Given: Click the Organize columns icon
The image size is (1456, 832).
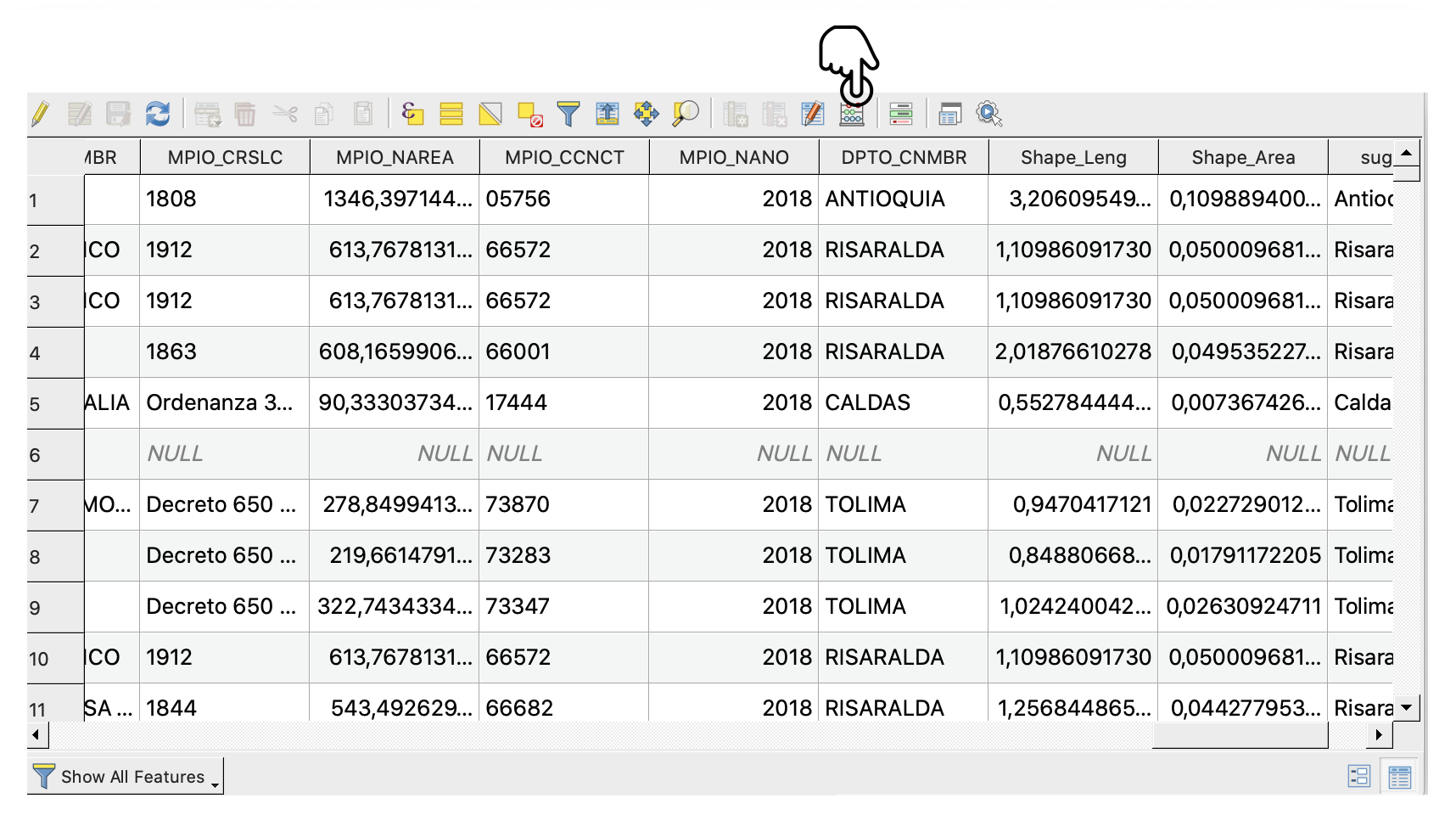Looking at the screenshot, I should pos(813,113).
